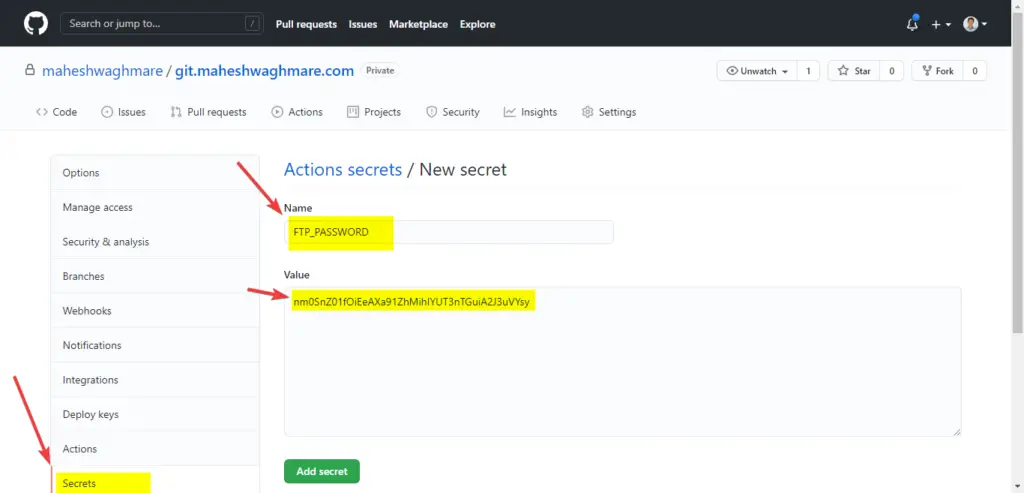This screenshot has height=493, width=1024.
Task: Focus the Search or jump to field
Action: [162, 24]
